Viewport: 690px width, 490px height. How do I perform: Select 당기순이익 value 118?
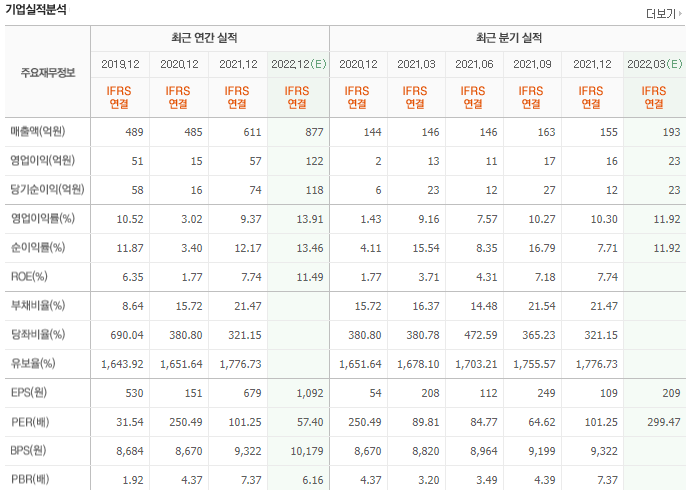coord(314,190)
